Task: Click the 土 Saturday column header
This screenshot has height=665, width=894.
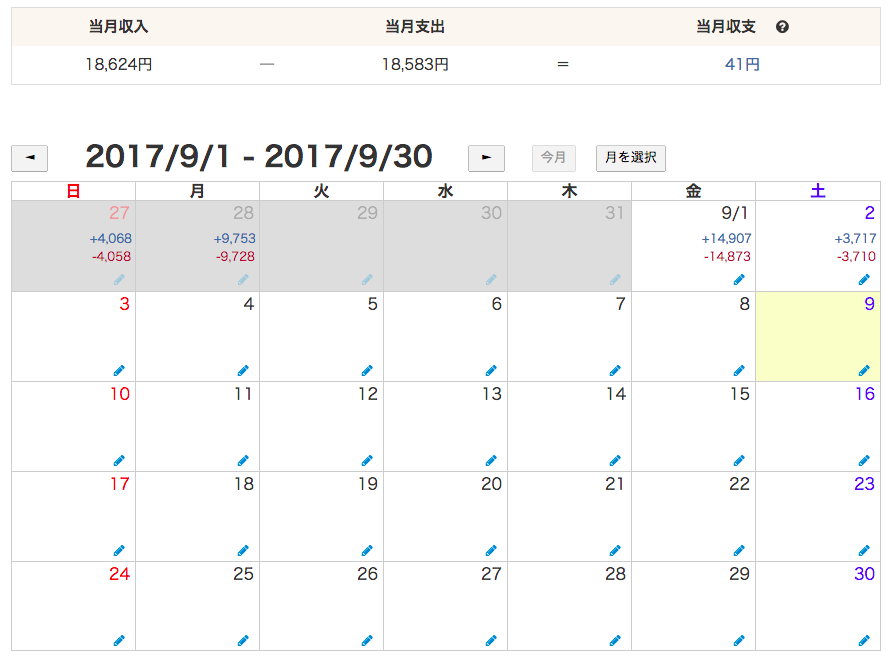Action: (818, 191)
